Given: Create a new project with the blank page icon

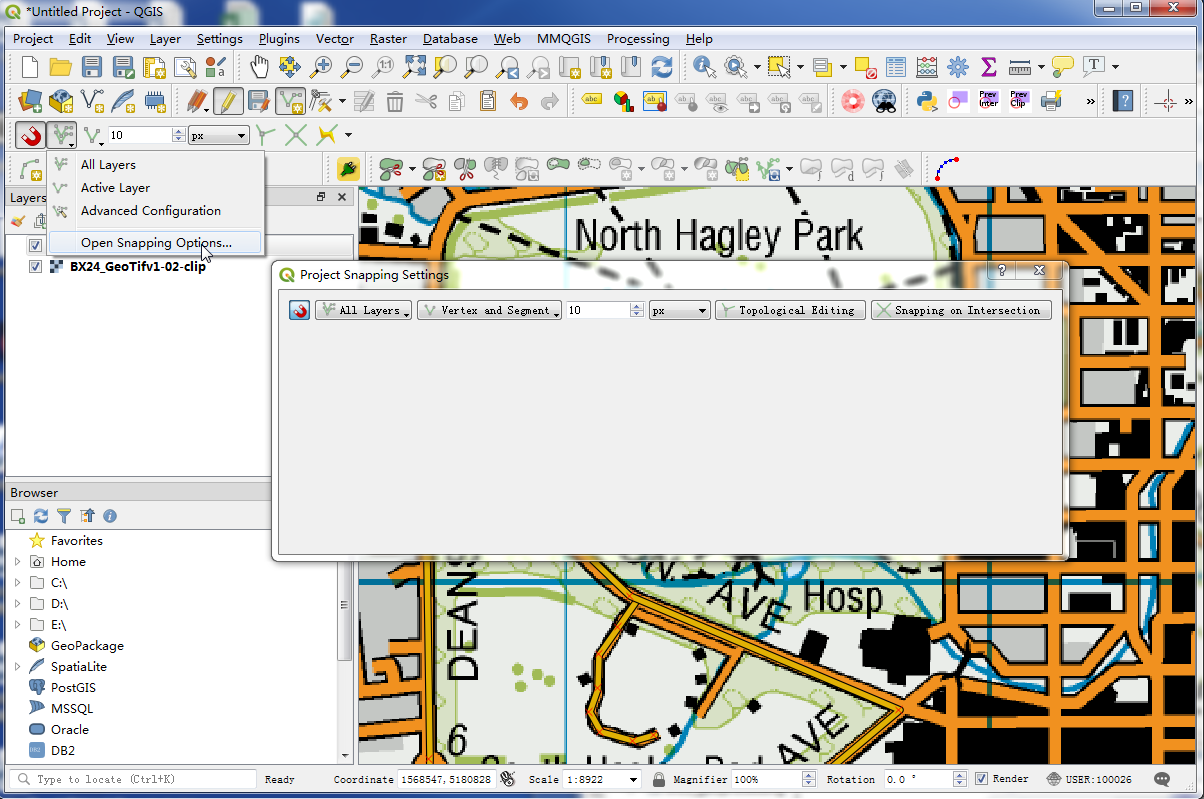Looking at the screenshot, I should coord(30,67).
